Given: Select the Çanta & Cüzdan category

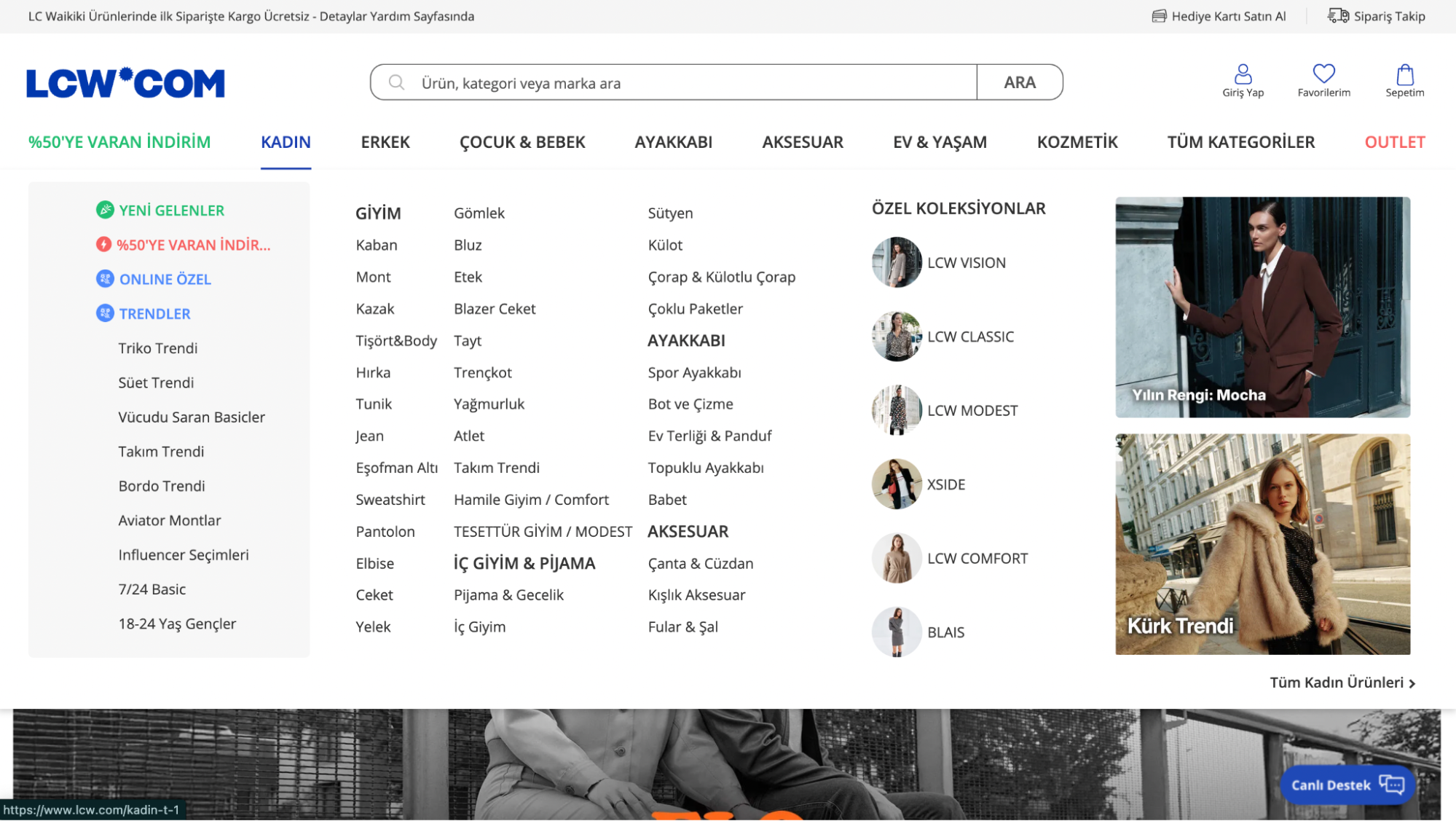Looking at the screenshot, I should click(701, 563).
